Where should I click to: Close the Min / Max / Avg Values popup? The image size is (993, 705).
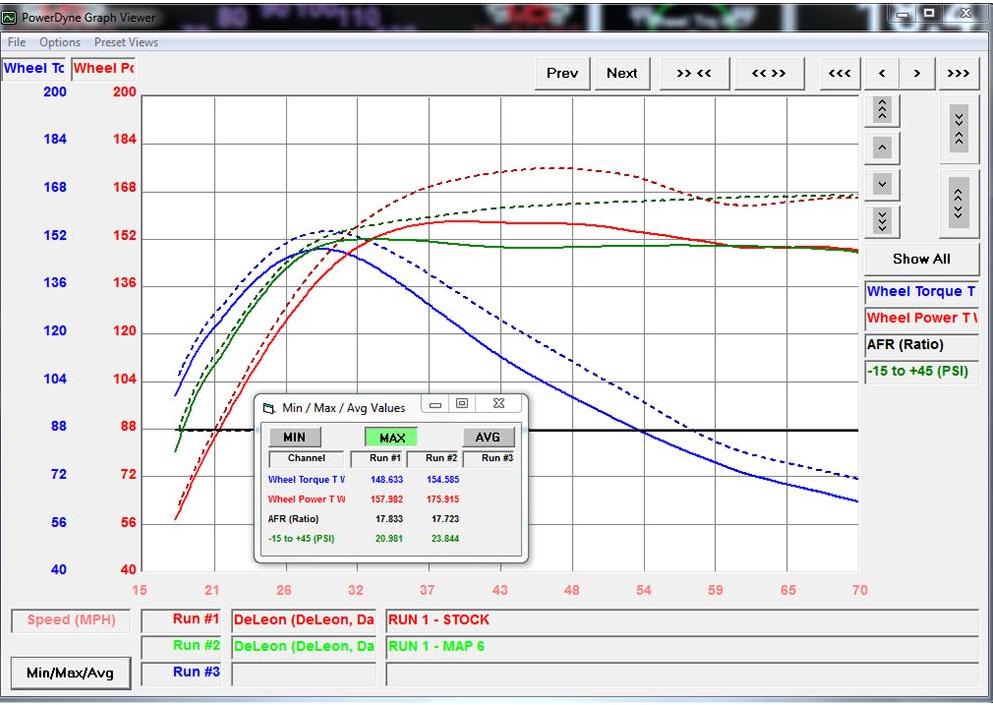[x=498, y=404]
